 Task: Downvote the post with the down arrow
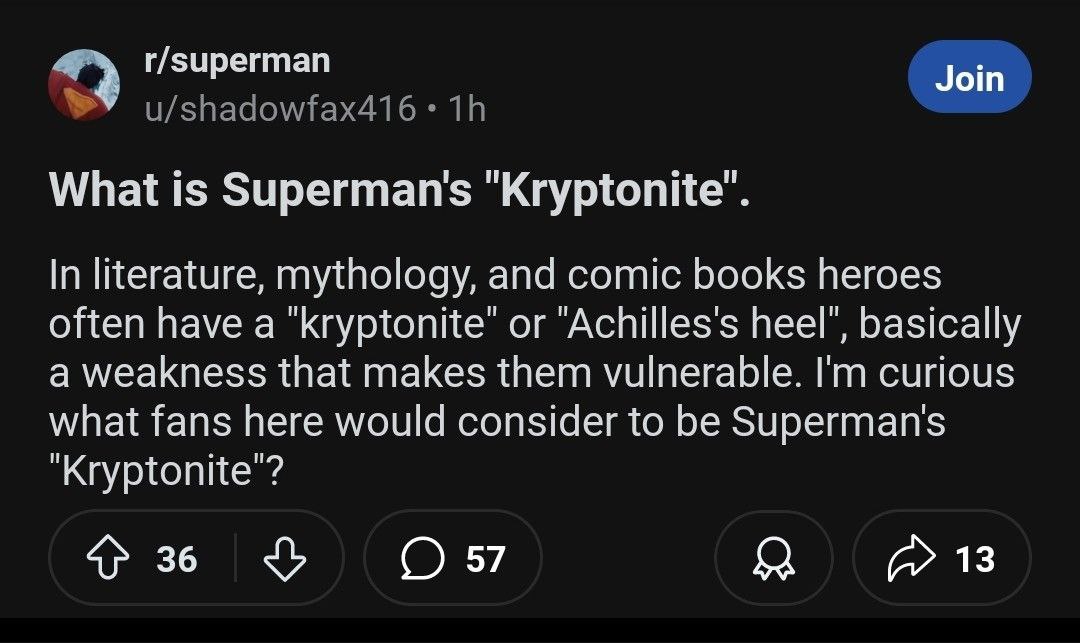(x=283, y=559)
